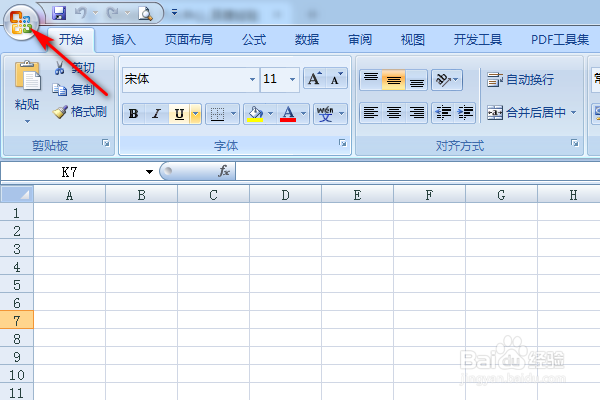Apply the cell borders button

pos(217,114)
